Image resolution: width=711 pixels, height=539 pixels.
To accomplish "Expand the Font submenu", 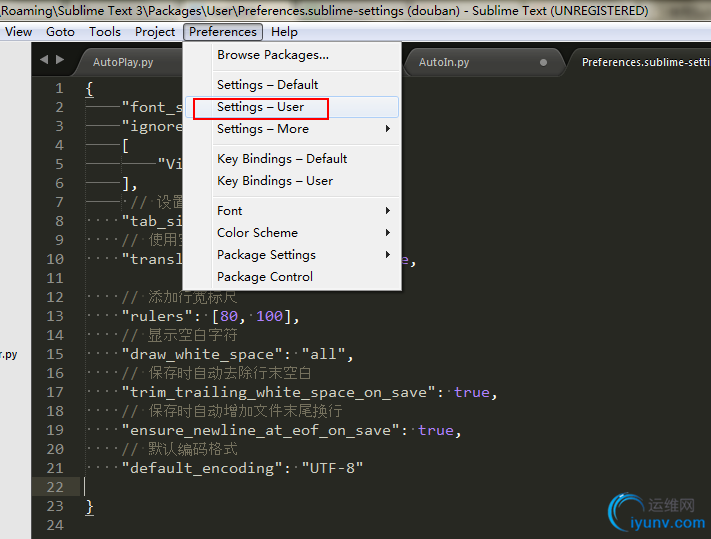I will [x=292, y=211].
